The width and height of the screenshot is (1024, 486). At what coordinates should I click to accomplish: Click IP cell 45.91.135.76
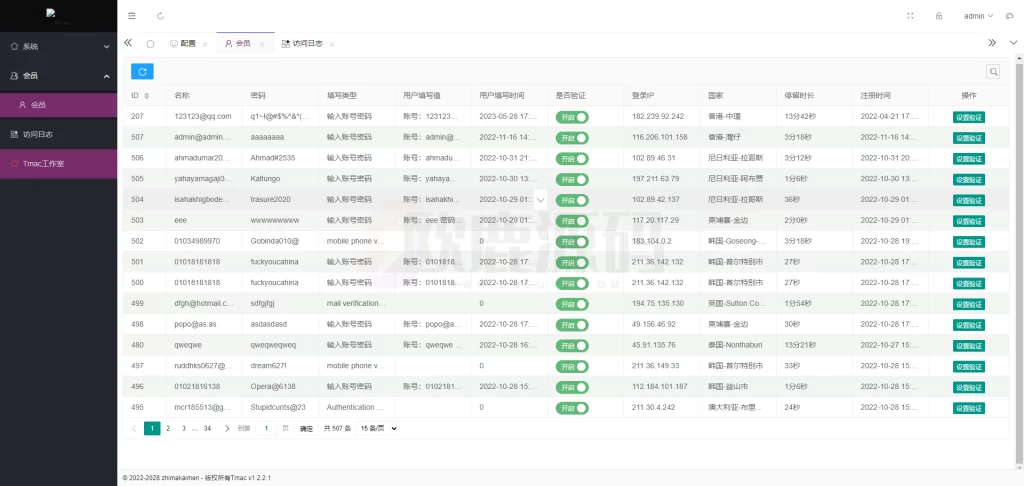click(654, 345)
